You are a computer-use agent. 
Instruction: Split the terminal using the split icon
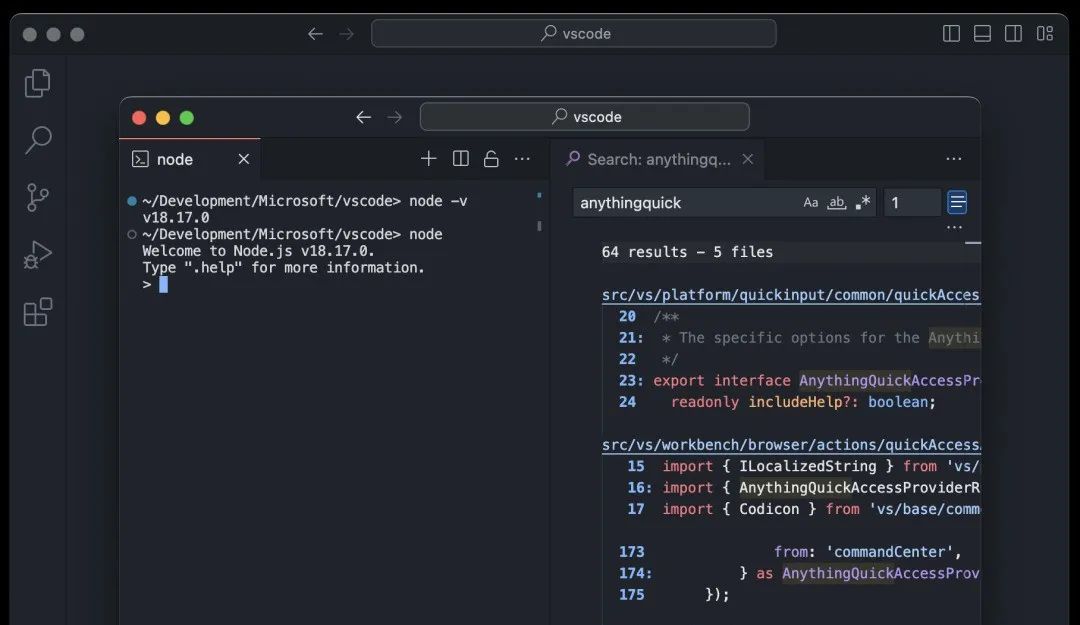coord(461,158)
